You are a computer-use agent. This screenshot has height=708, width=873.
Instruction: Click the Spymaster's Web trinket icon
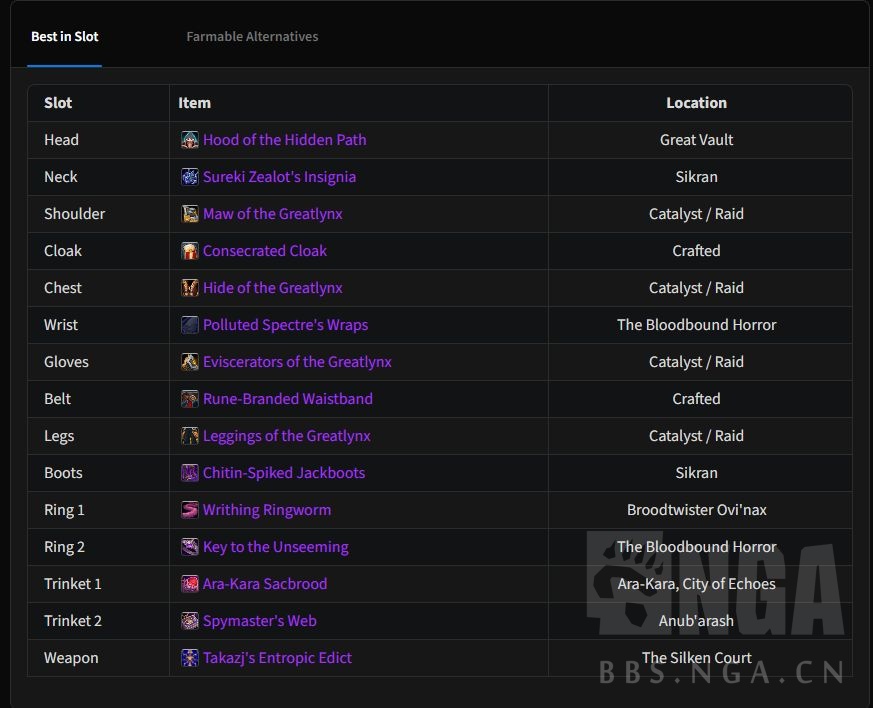(x=190, y=621)
